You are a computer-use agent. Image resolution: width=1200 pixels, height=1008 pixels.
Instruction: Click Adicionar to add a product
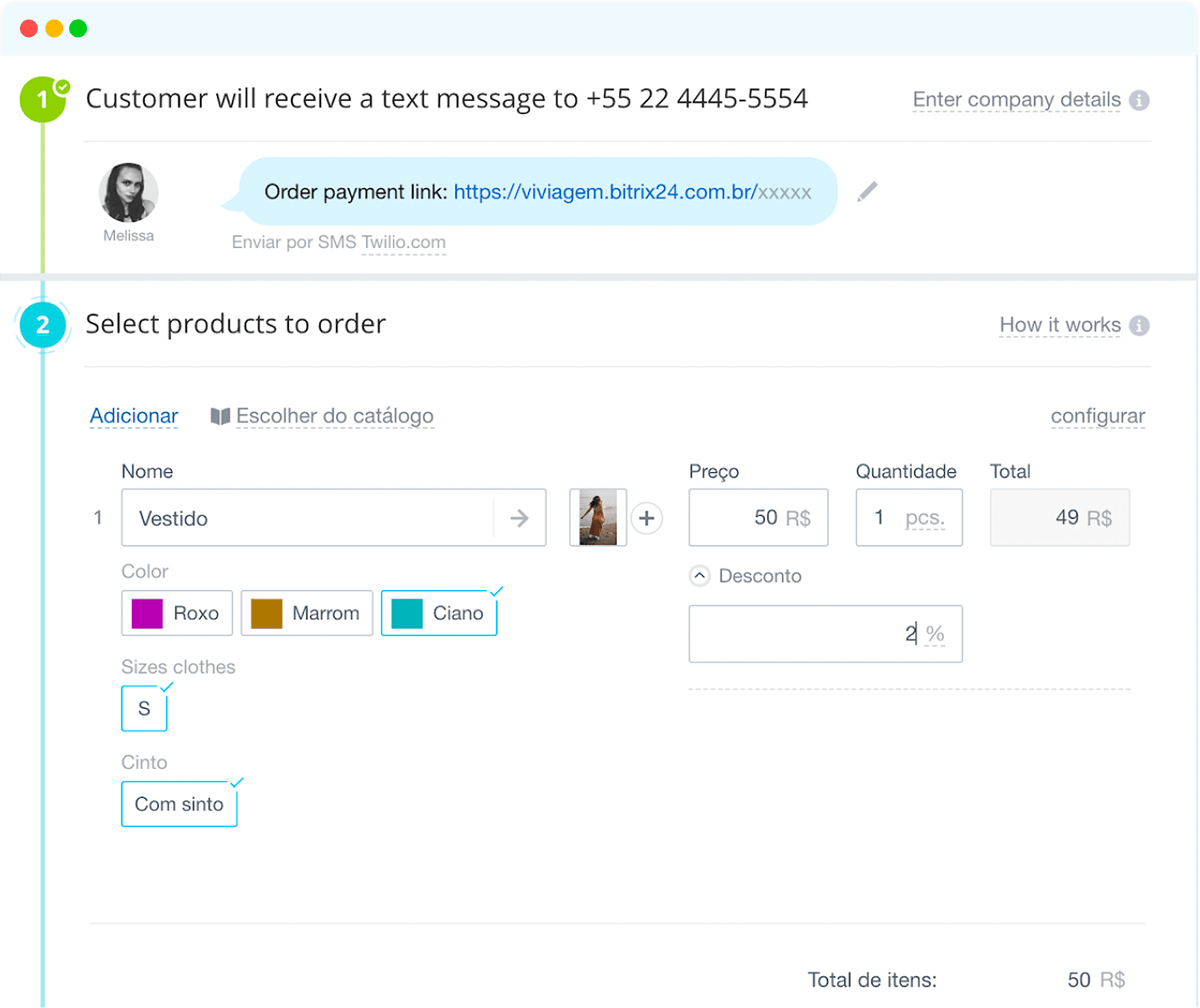(134, 416)
